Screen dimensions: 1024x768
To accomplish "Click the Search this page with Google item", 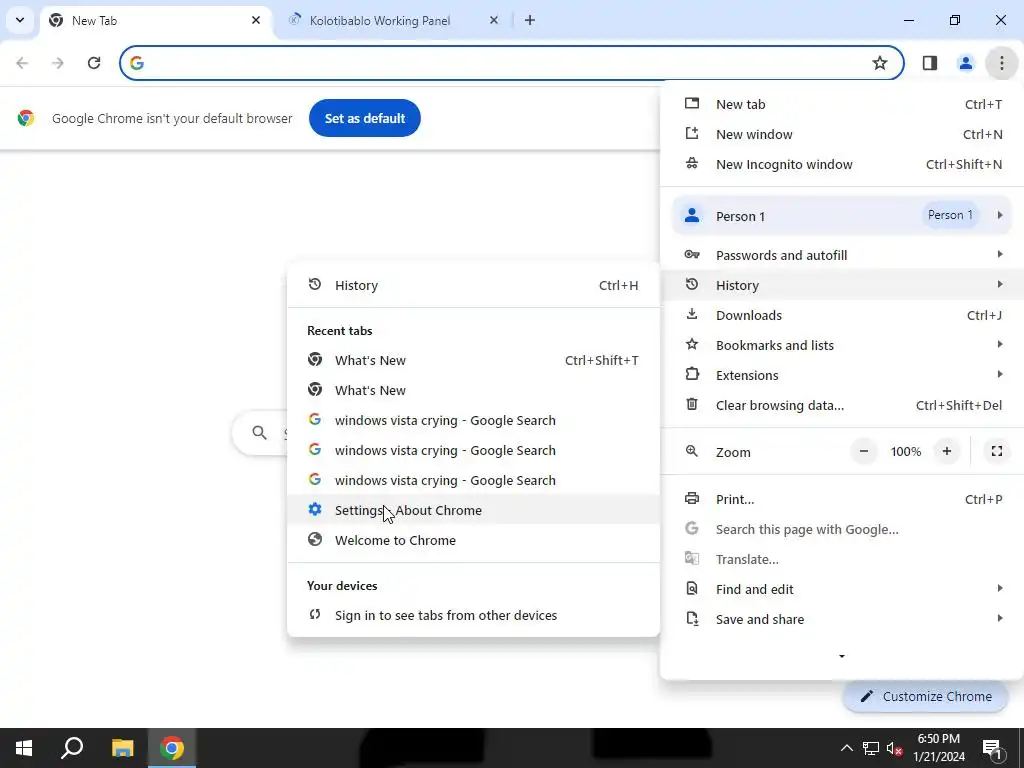I will click(x=842, y=530).
